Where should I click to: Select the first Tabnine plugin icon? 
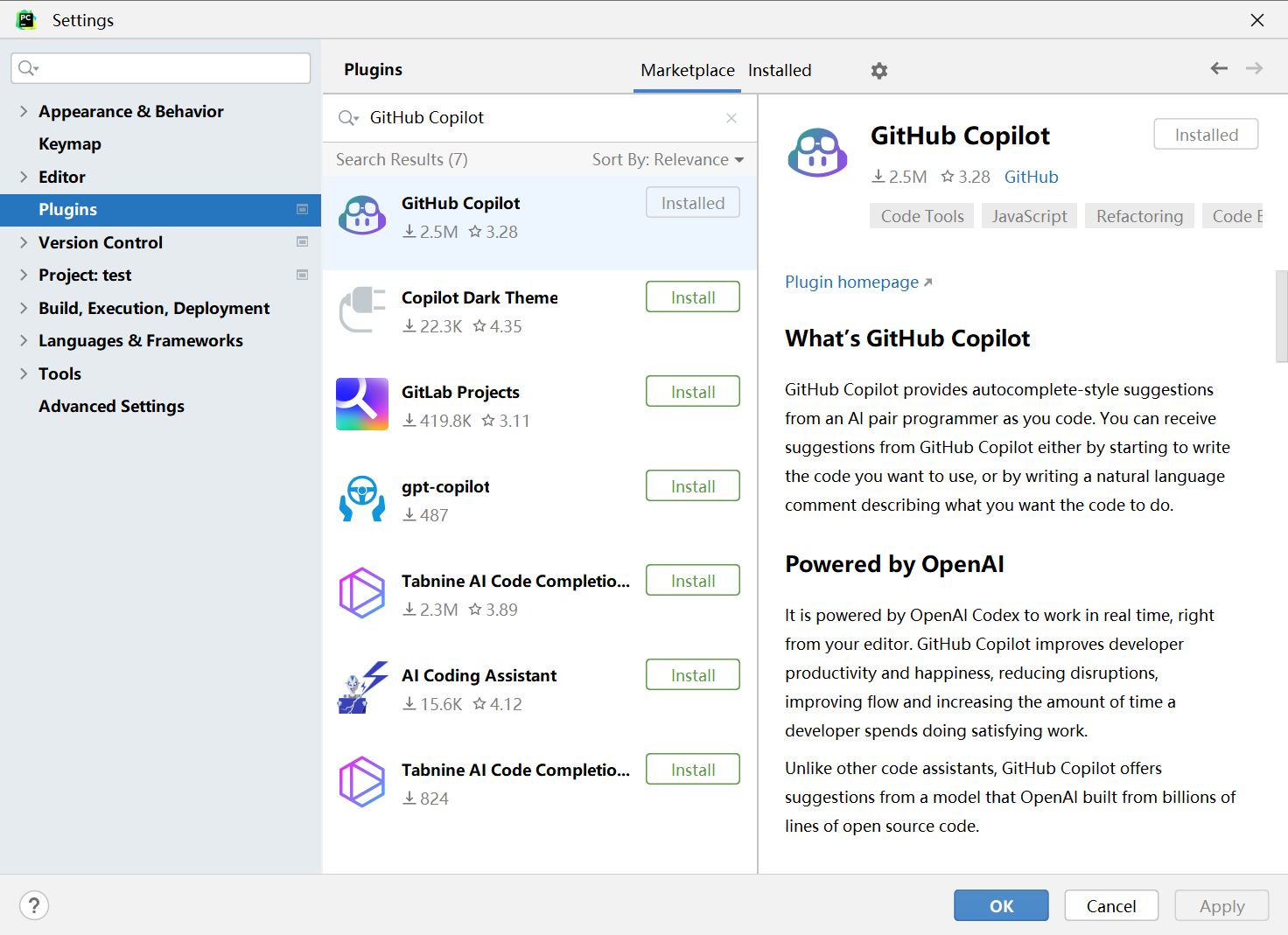coord(362,593)
